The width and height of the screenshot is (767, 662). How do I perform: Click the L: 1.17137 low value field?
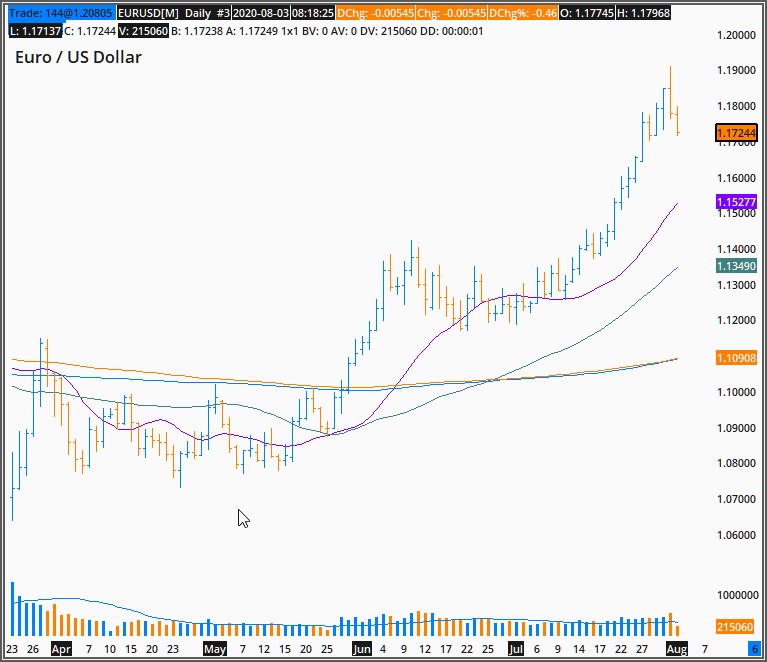[x=35, y=31]
